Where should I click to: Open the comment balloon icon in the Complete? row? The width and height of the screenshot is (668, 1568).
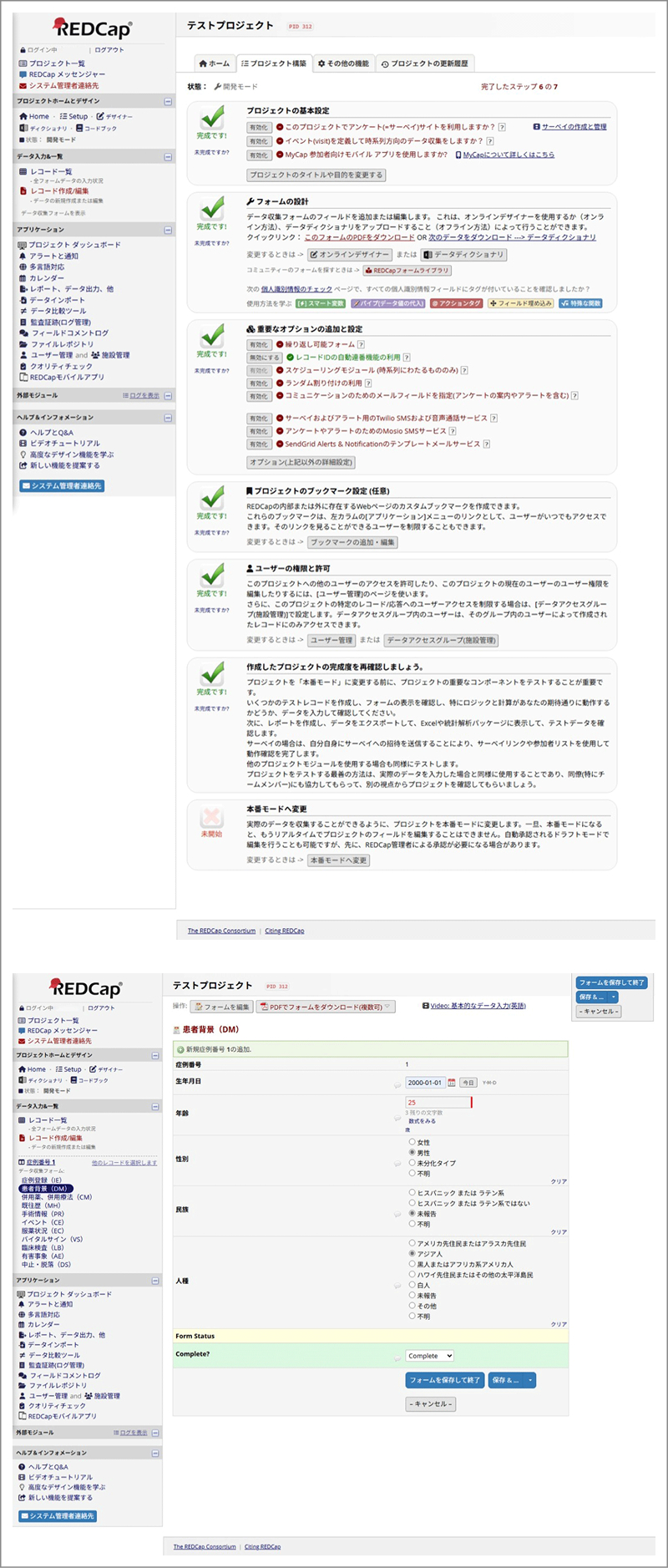pyautogui.click(x=397, y=1359)
